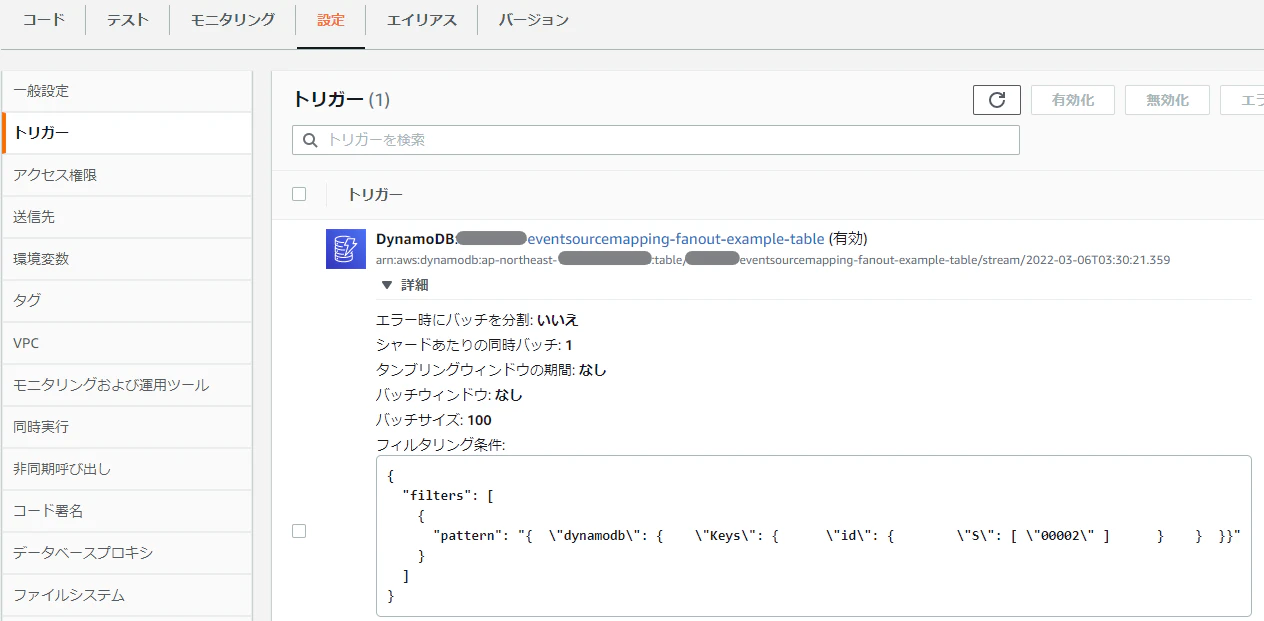Select トリガー in the sidebar
The image size is (1264, 621).
click(127, 133)
